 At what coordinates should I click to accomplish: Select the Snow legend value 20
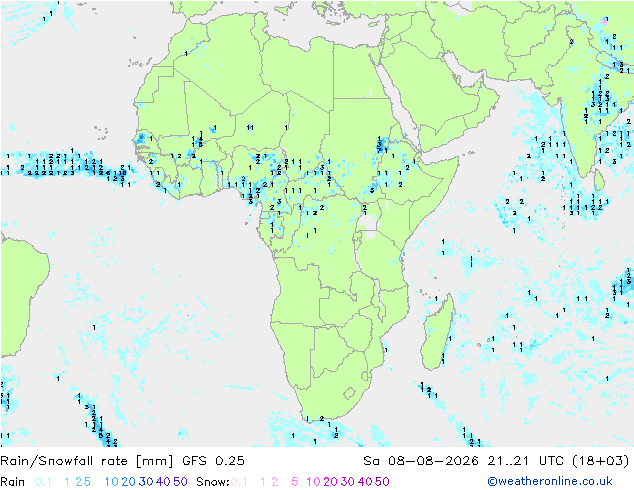[331, 482]
